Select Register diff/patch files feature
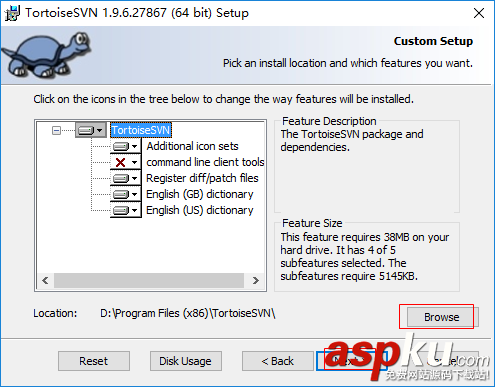This screenshot has height=387, width=495. [202, 178]
